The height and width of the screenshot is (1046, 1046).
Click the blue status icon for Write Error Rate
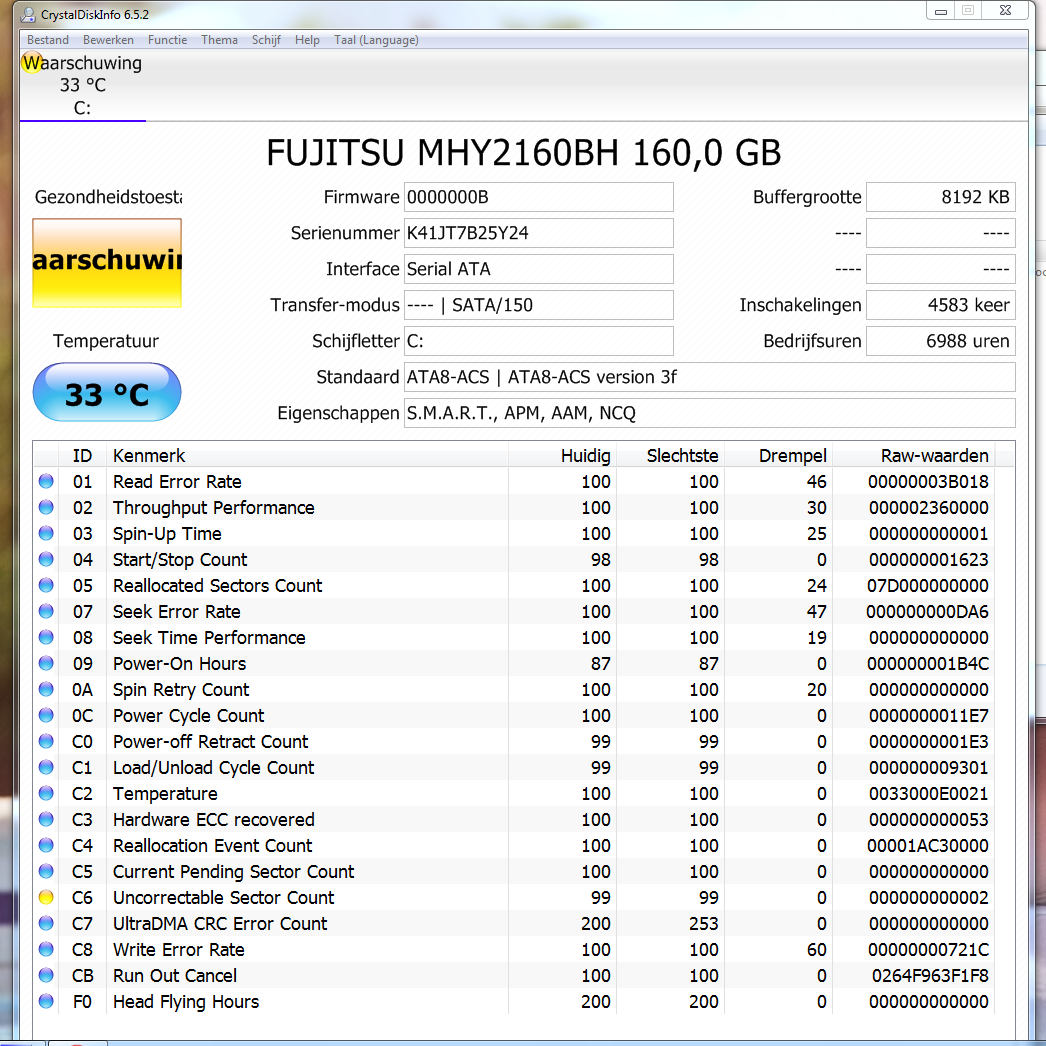(x=46, y=949)
